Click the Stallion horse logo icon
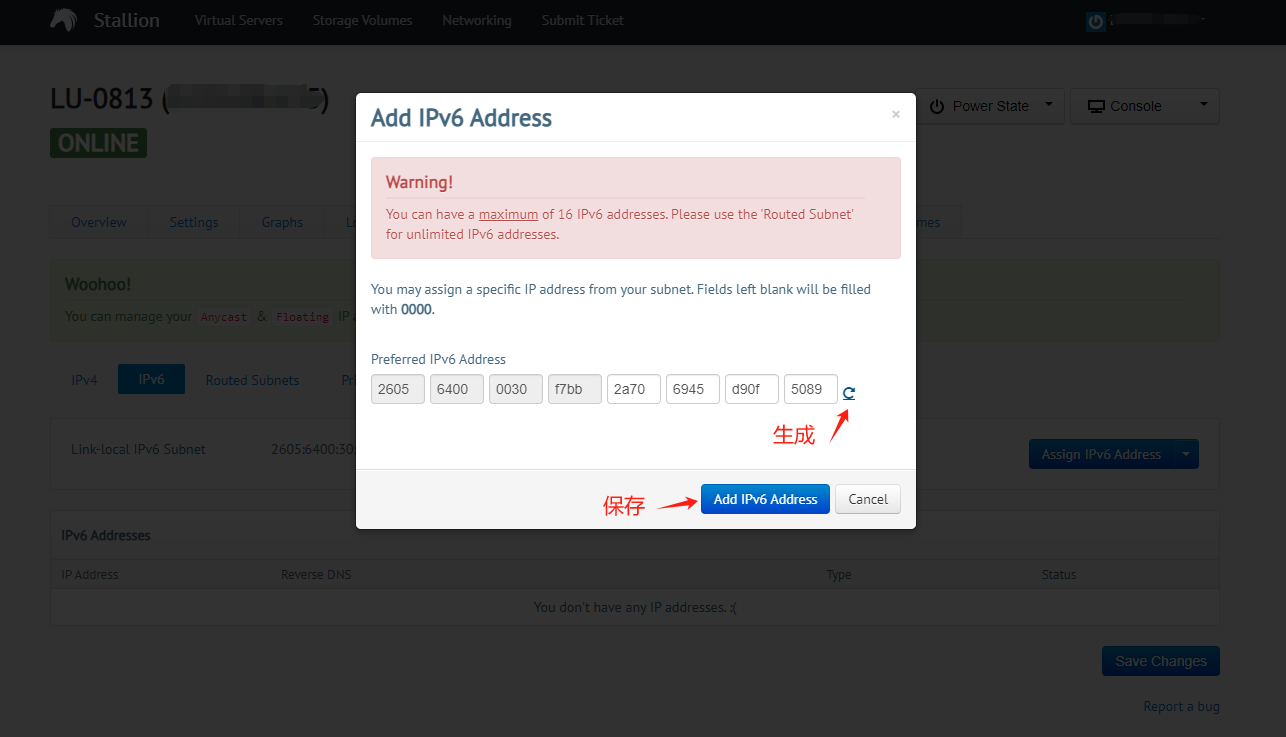This screenshot has width=1286, height=737. click(x=63, y=20)
